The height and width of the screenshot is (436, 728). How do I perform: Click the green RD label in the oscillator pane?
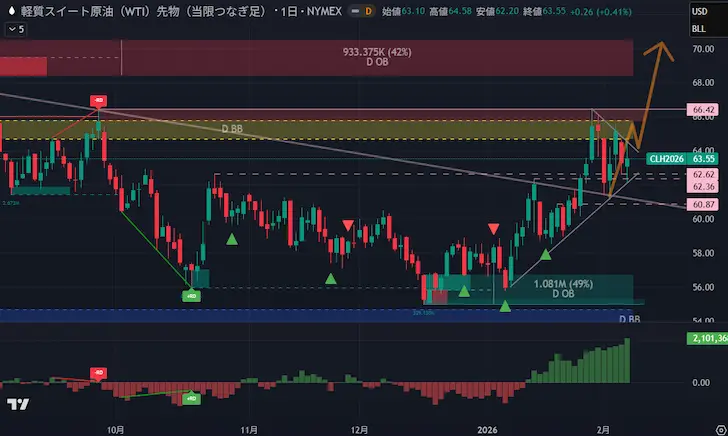point(190,398)
